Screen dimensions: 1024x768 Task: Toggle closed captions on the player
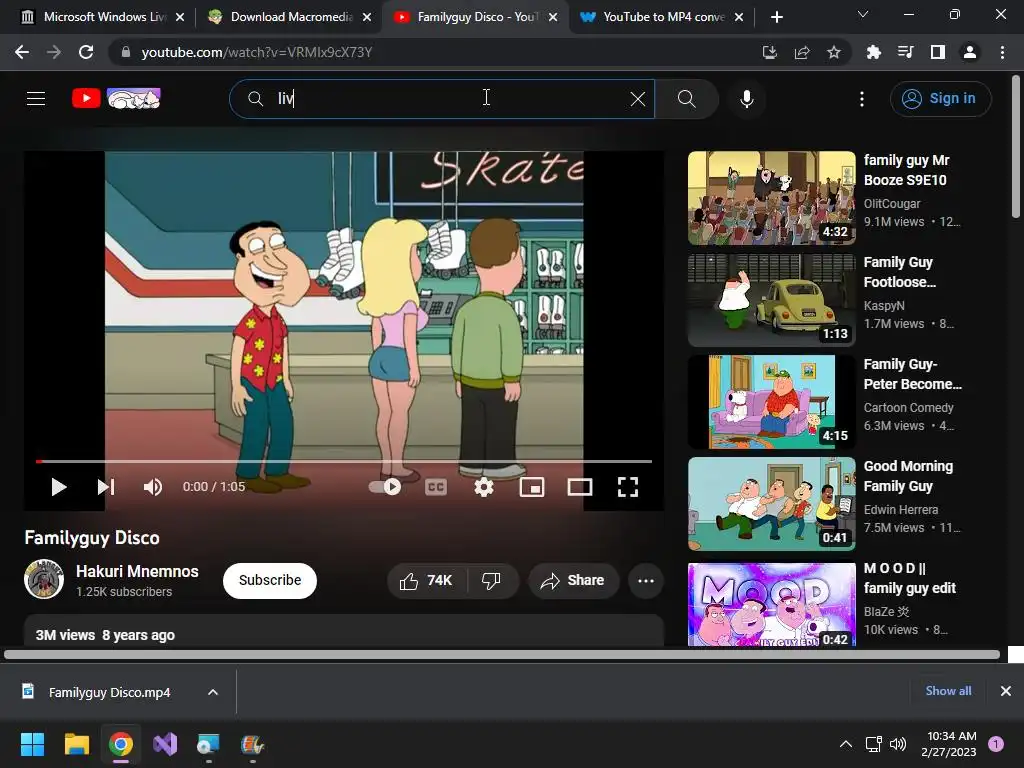436,487
